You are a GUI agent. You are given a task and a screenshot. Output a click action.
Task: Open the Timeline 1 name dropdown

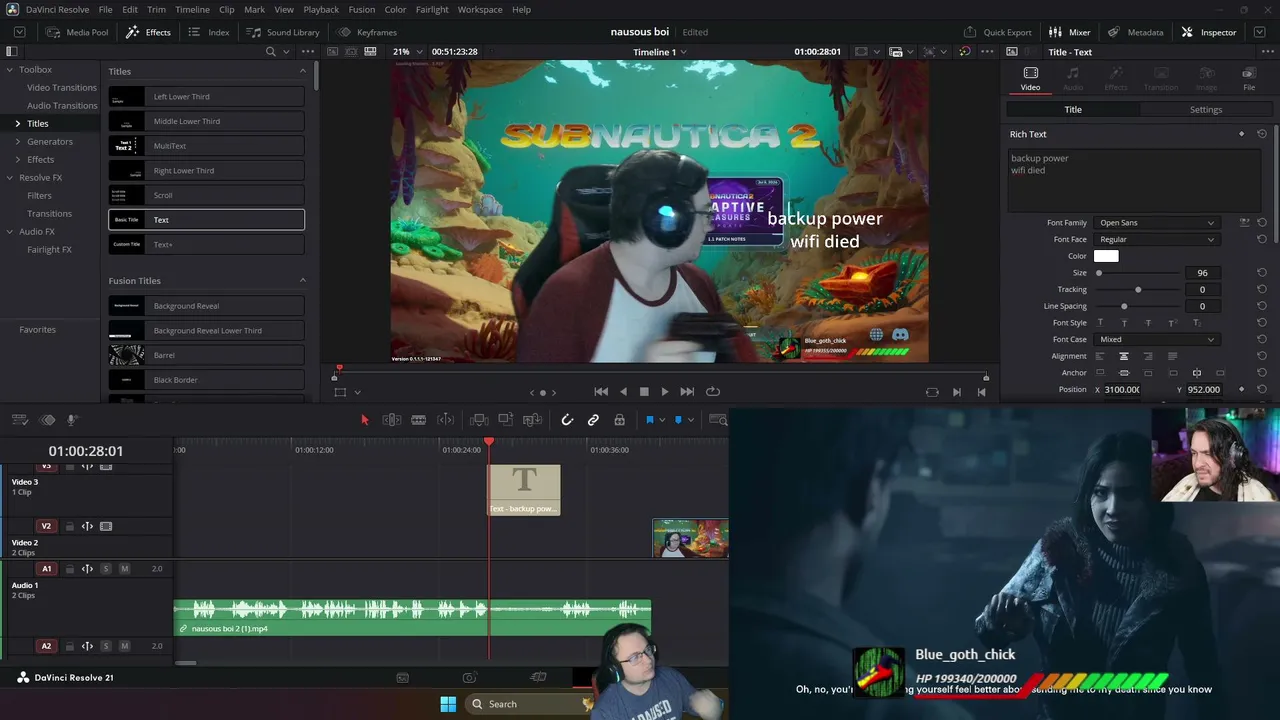[661, 52]
